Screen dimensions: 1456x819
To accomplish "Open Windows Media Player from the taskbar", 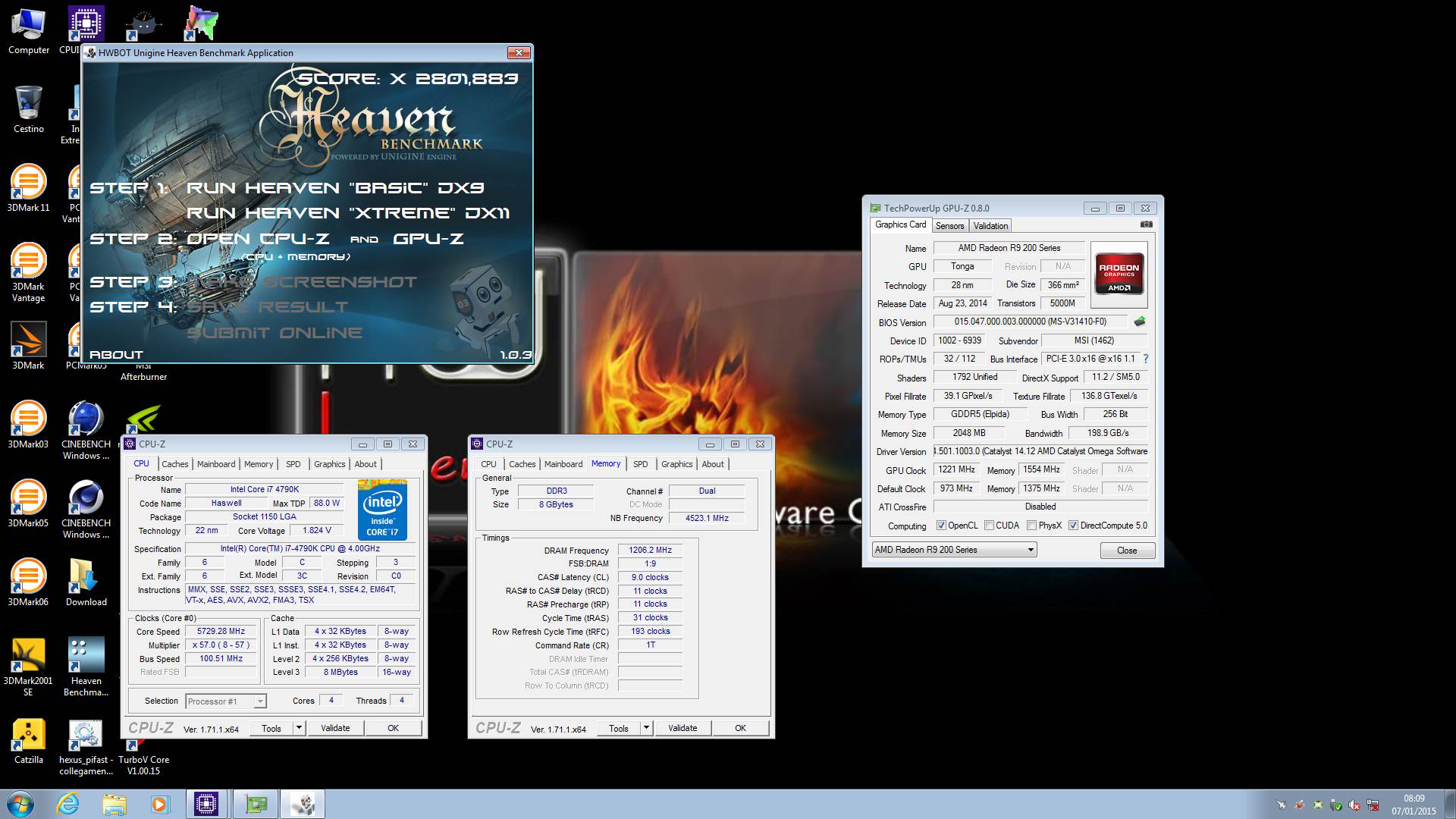I will pyautogui.click(x=160, y=804).
